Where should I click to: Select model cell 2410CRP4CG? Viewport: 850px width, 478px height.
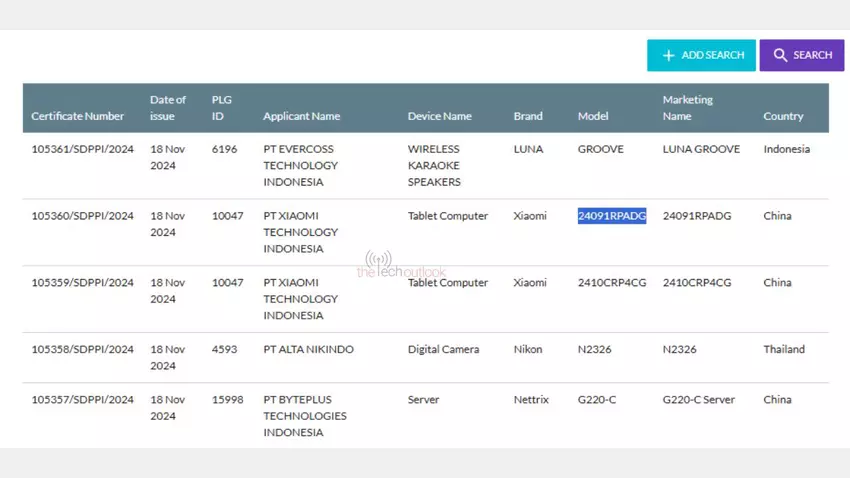point(612,283)
